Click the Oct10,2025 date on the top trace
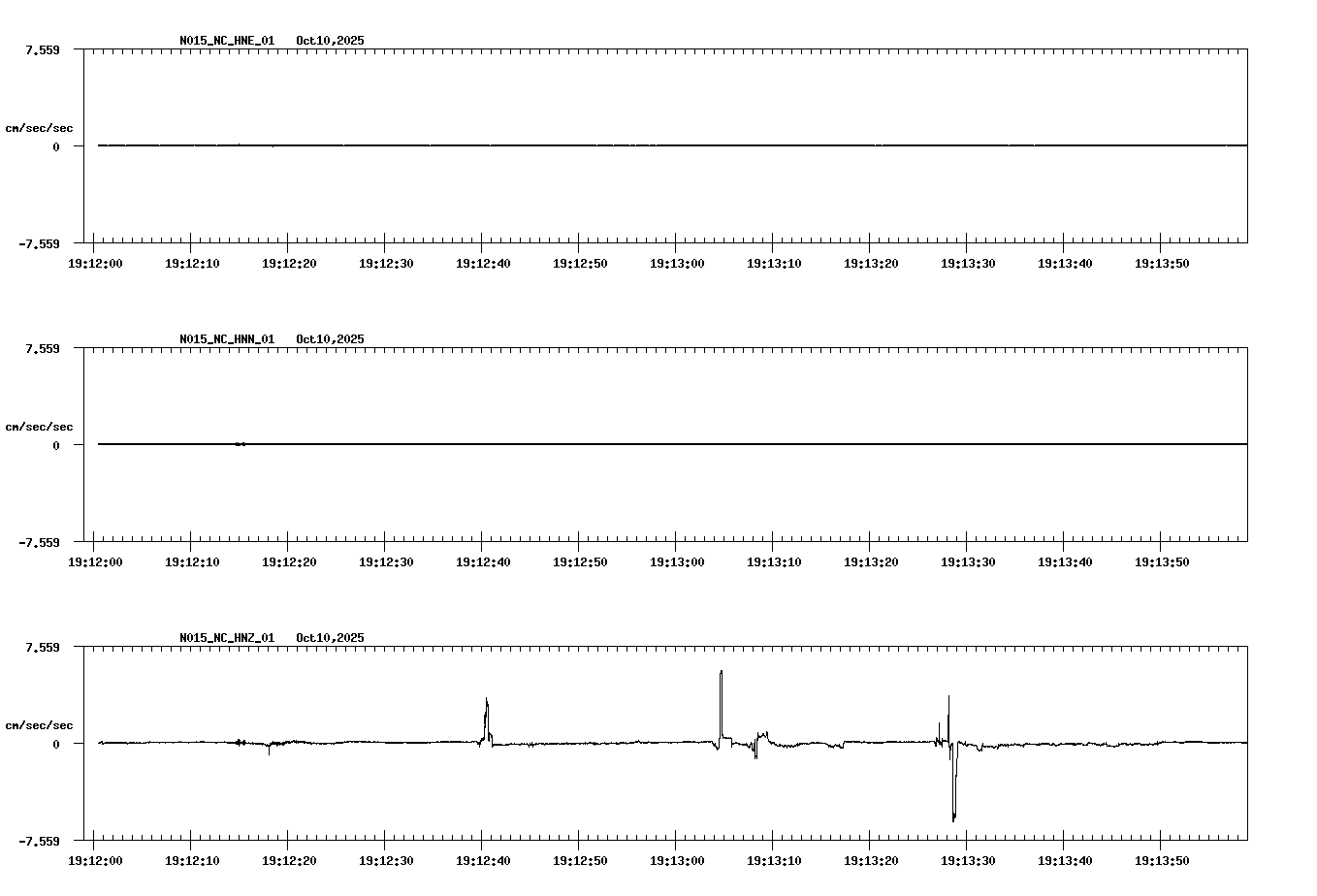This screenshot has width=1317, height=896. pos(330,41)
